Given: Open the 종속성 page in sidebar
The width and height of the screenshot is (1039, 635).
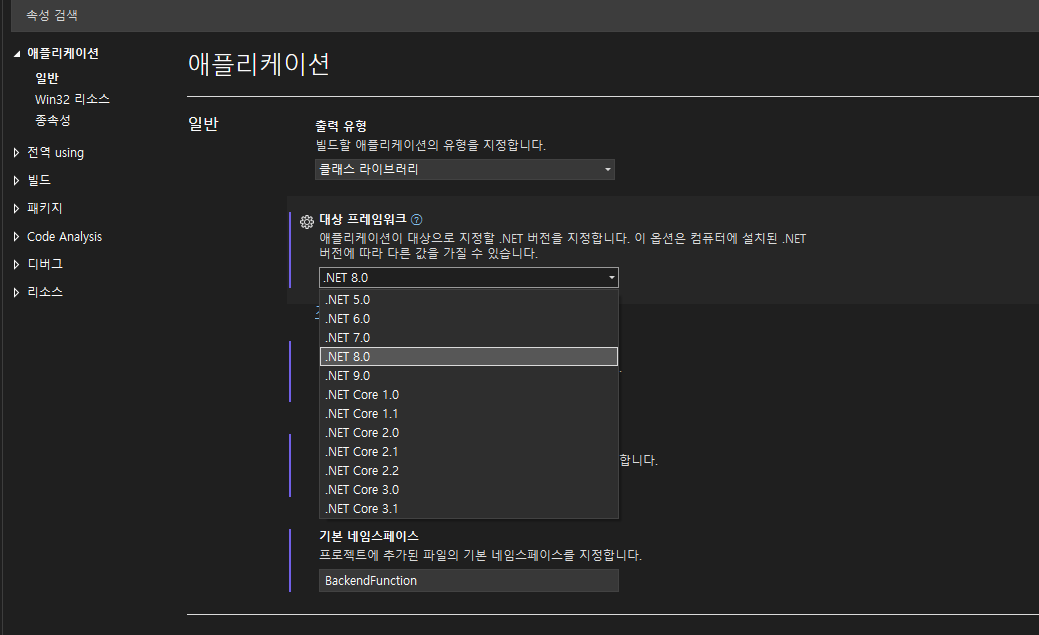Looking at the screenshot, I should point(53,121).
